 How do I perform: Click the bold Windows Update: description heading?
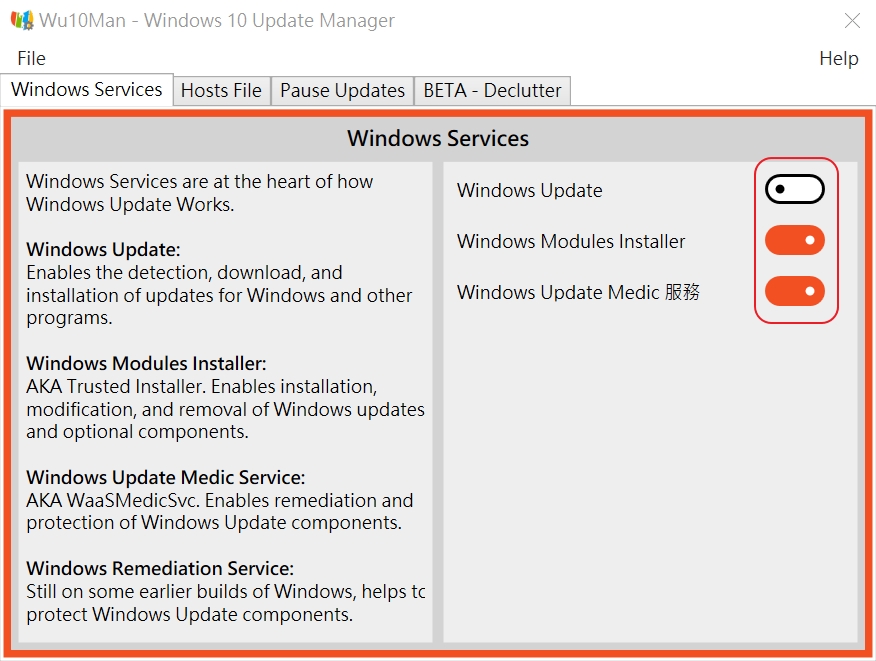coord(103,250)
